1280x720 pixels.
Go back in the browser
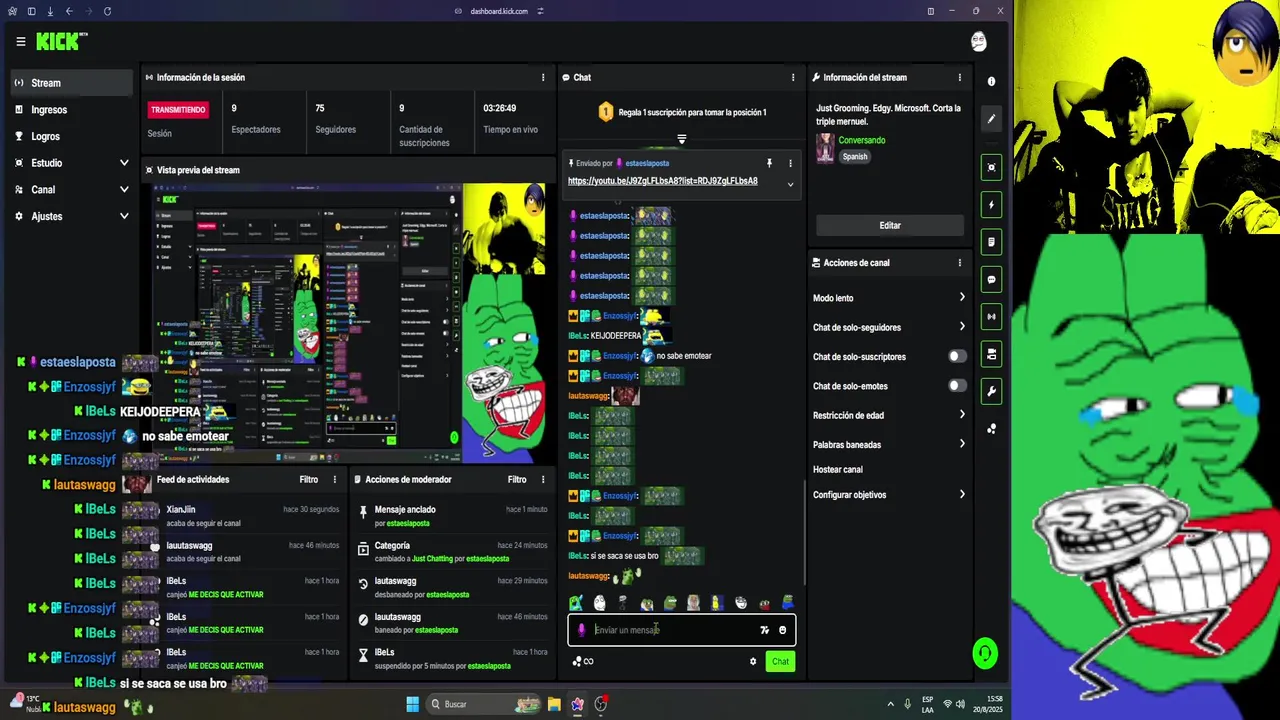69,11
